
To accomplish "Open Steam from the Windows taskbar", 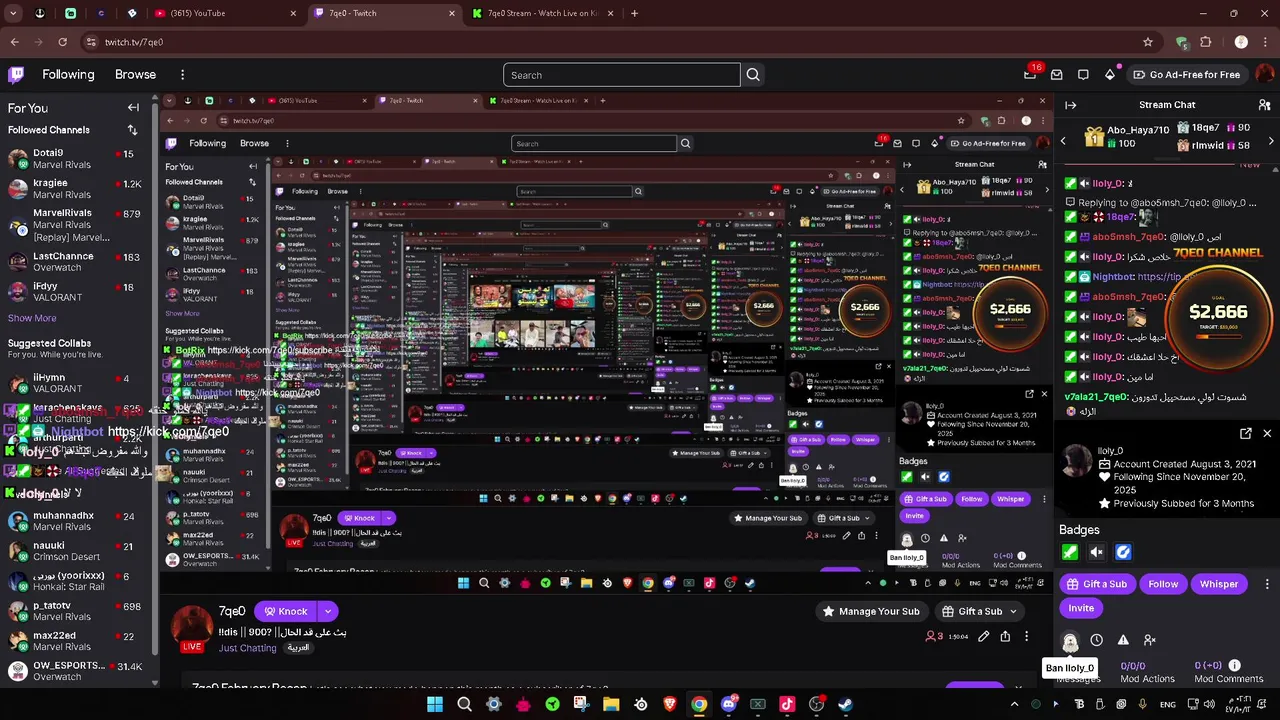I will pyautogui.click(x=845, y=704).
